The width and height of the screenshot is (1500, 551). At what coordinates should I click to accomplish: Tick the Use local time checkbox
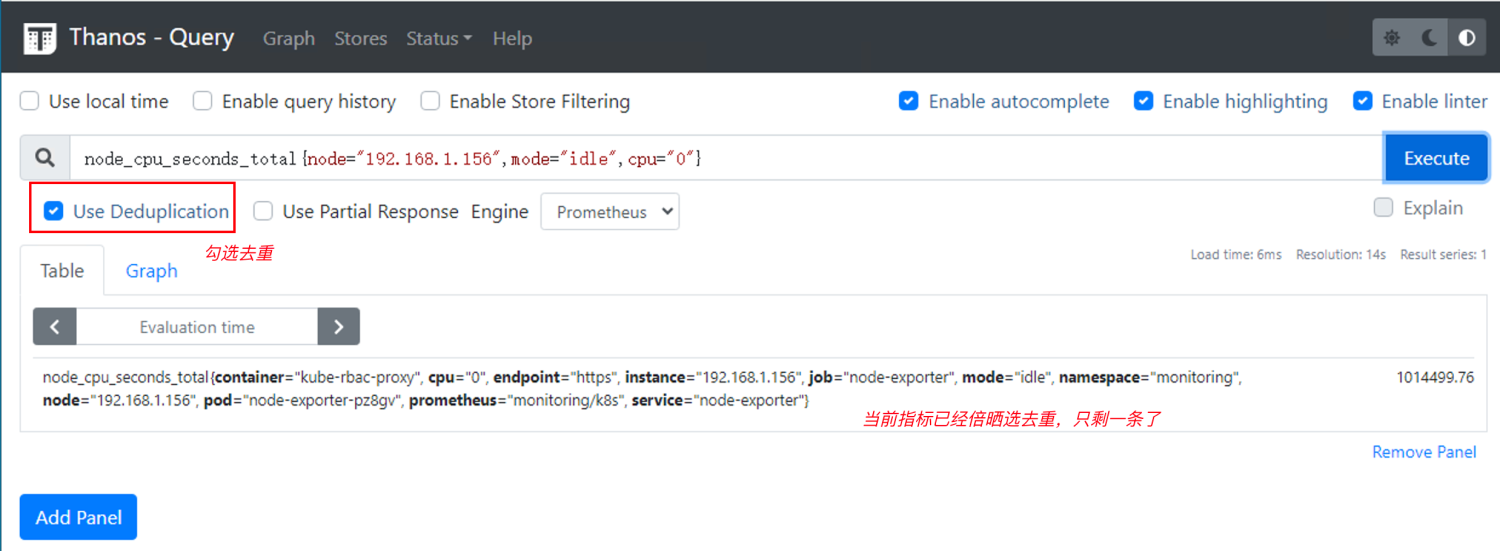30,101
